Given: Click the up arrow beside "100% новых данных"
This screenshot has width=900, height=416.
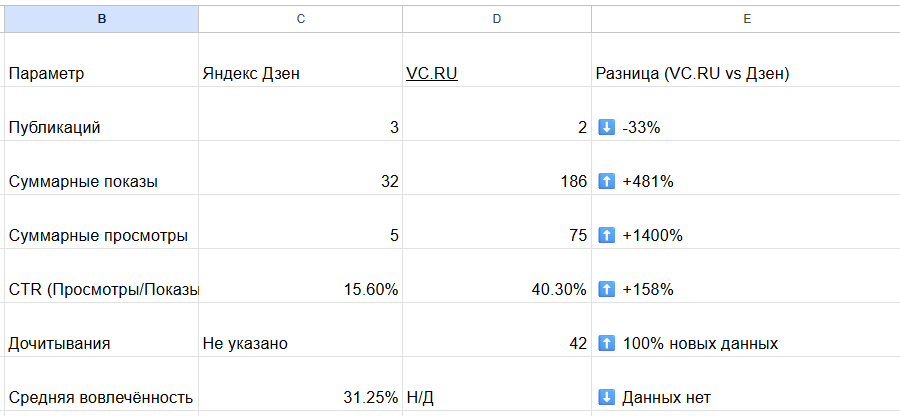Looking at the screenshot, I should tap(605, 343).
